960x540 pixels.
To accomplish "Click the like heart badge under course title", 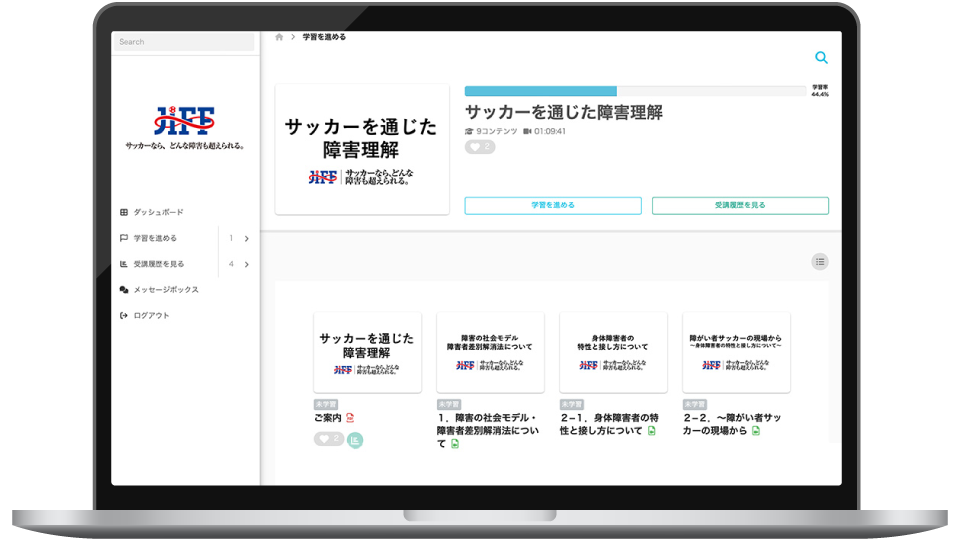I will click(x=480, y=147).
